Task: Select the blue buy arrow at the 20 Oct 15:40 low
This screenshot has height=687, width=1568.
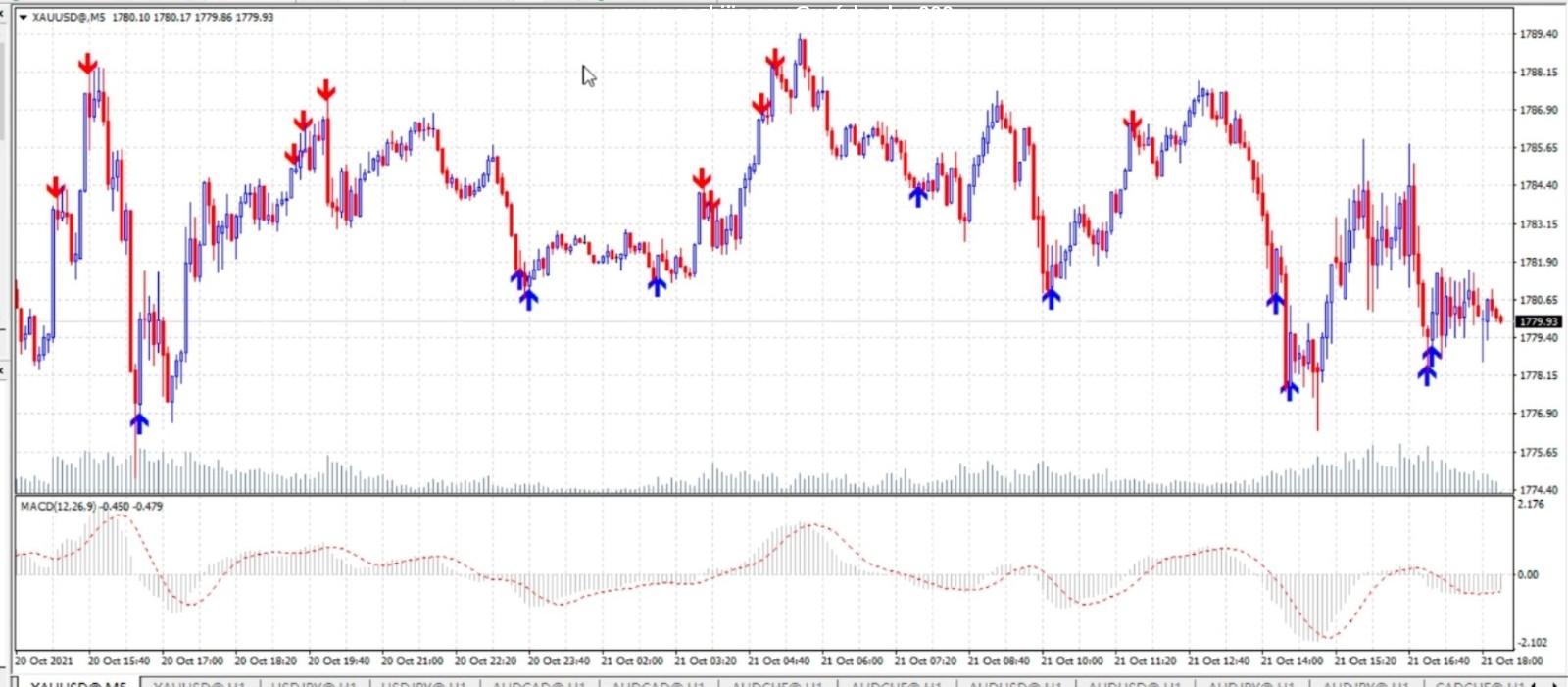Action: [139, 423]
